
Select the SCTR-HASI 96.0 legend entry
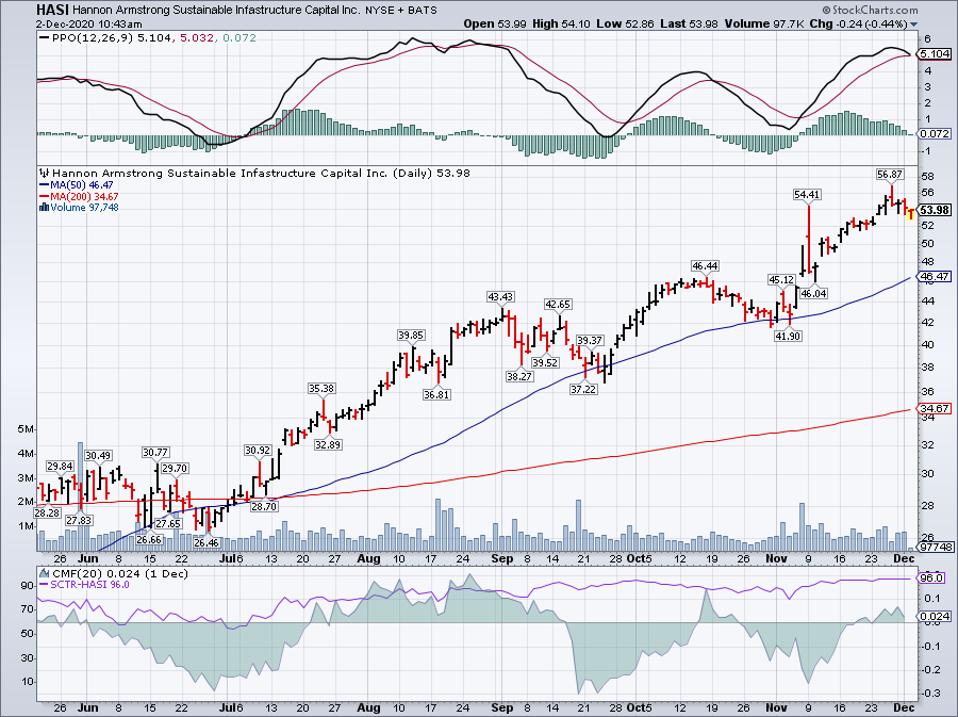pos(90,585)
